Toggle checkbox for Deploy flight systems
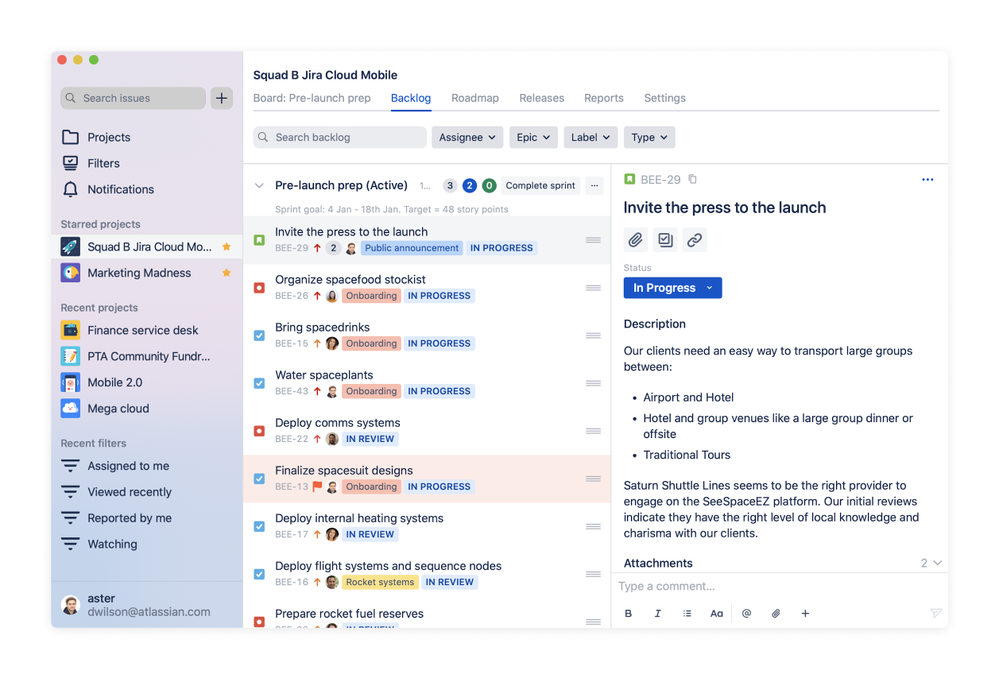The height and width of the screenshot is (679, 999). 259,575
